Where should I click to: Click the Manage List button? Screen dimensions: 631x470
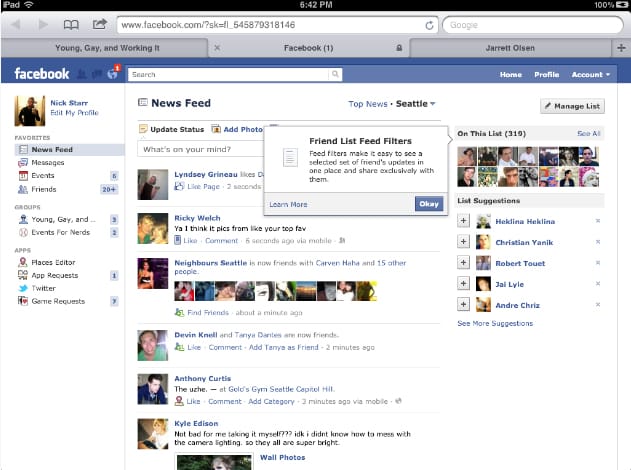point(572,106)
